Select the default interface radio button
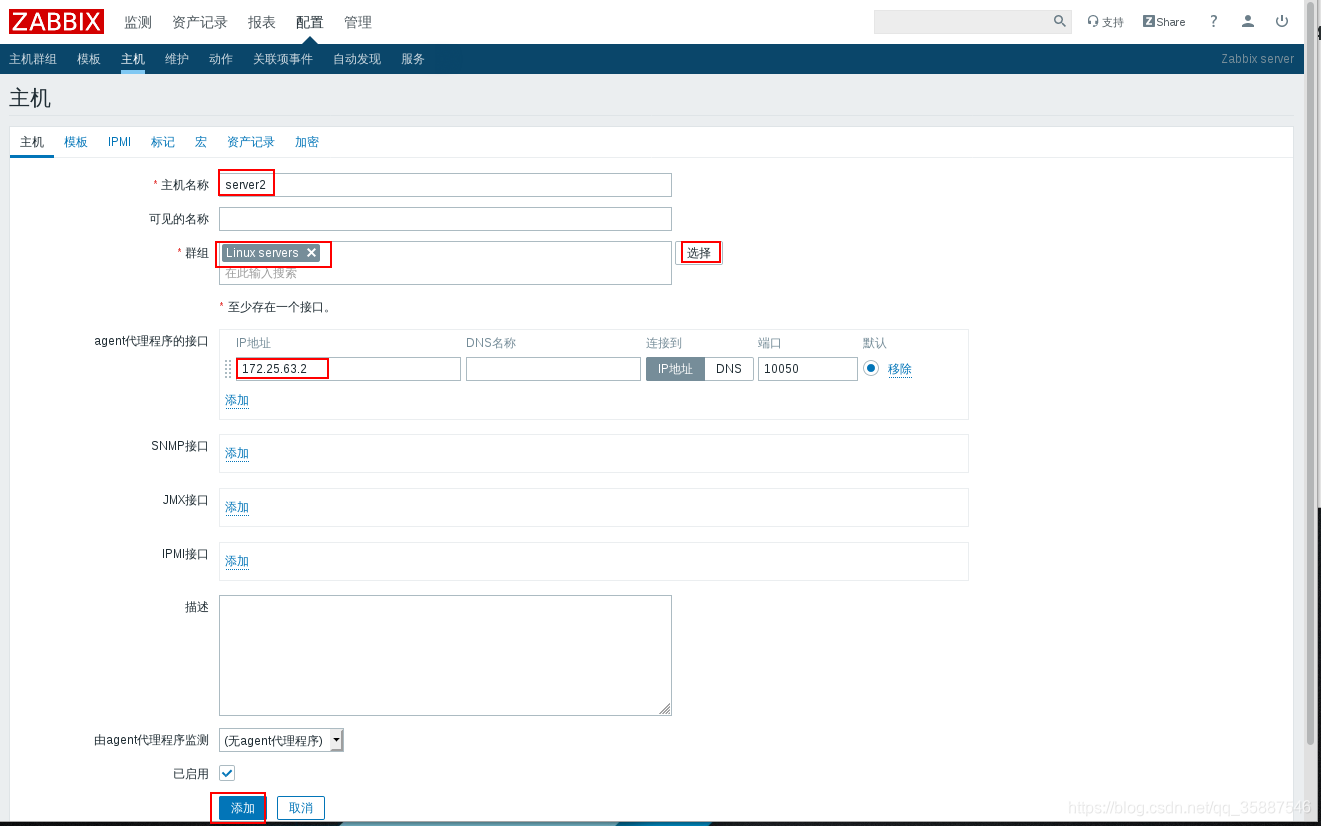Viewport: 1321px width, 826px height. coord(871,368)
